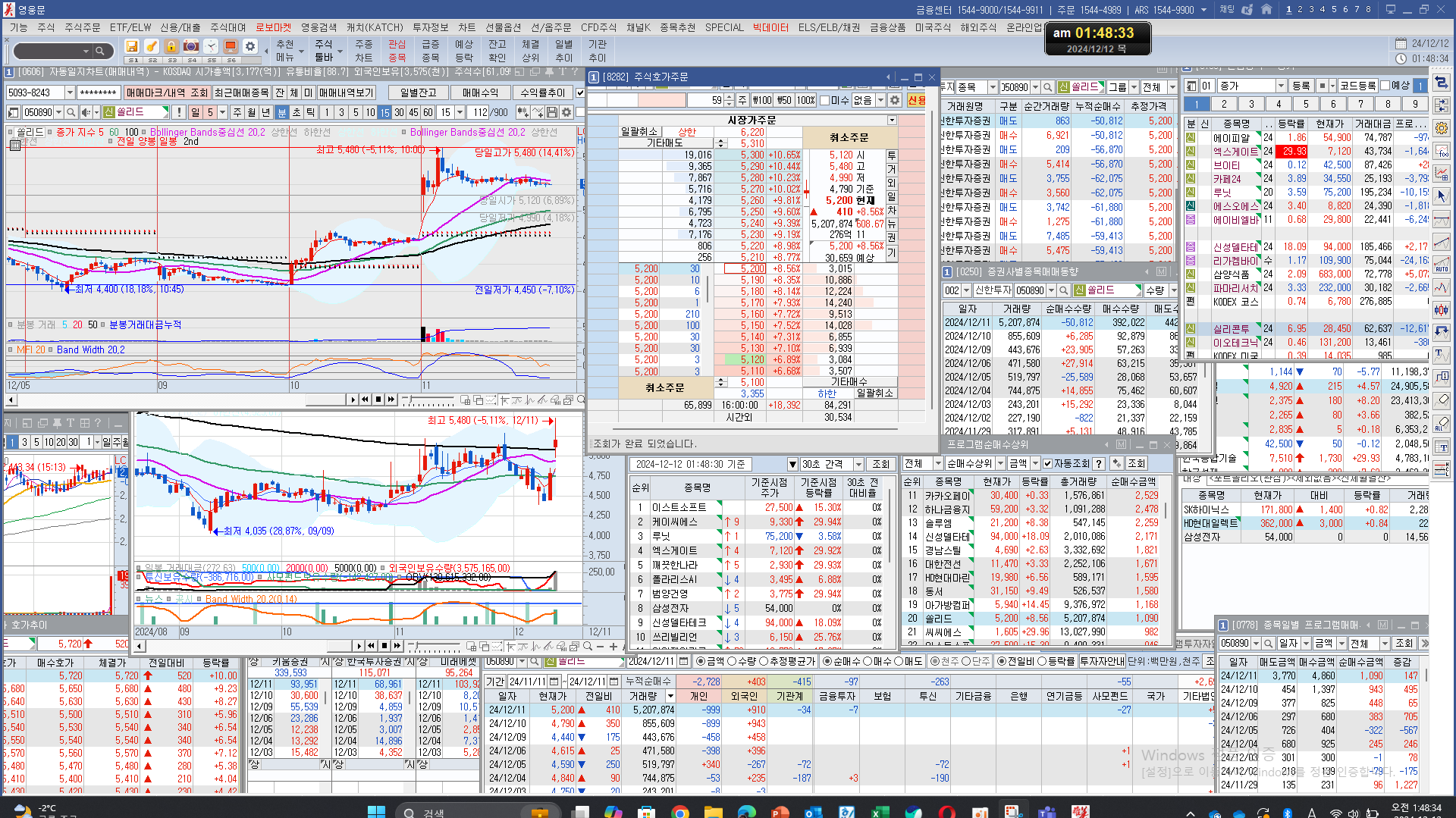Image resolution: width=1456 pixels, height=818 pixels.
Task: Open File Explorer folder on the taskbar
Action: (x=713, y=812)
